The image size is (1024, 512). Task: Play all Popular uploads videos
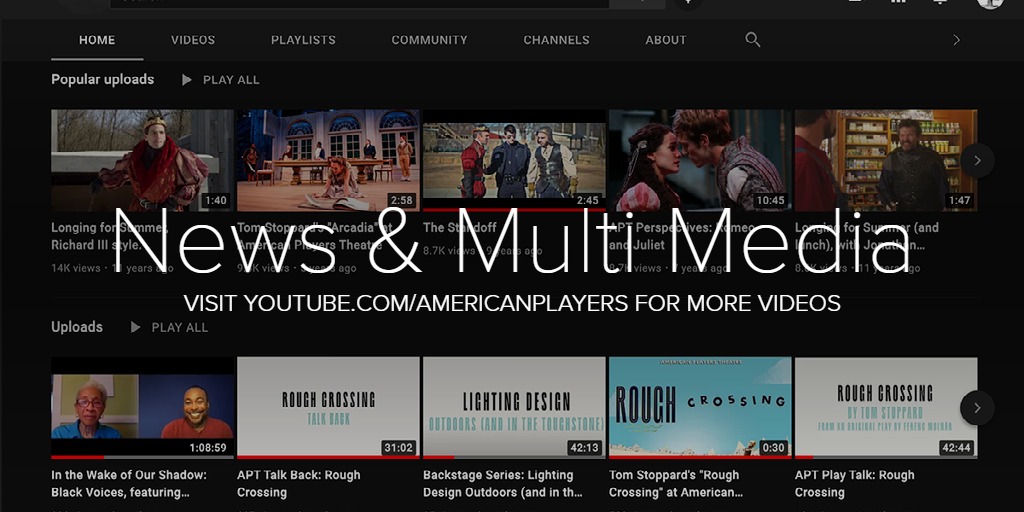tap(221, 80)
